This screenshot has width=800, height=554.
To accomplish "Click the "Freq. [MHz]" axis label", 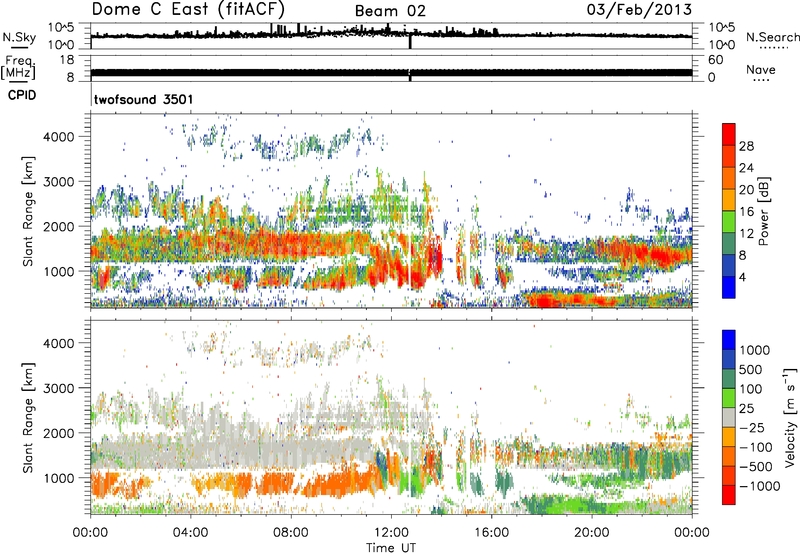I will pyautogui.click(x=18, y=67).
